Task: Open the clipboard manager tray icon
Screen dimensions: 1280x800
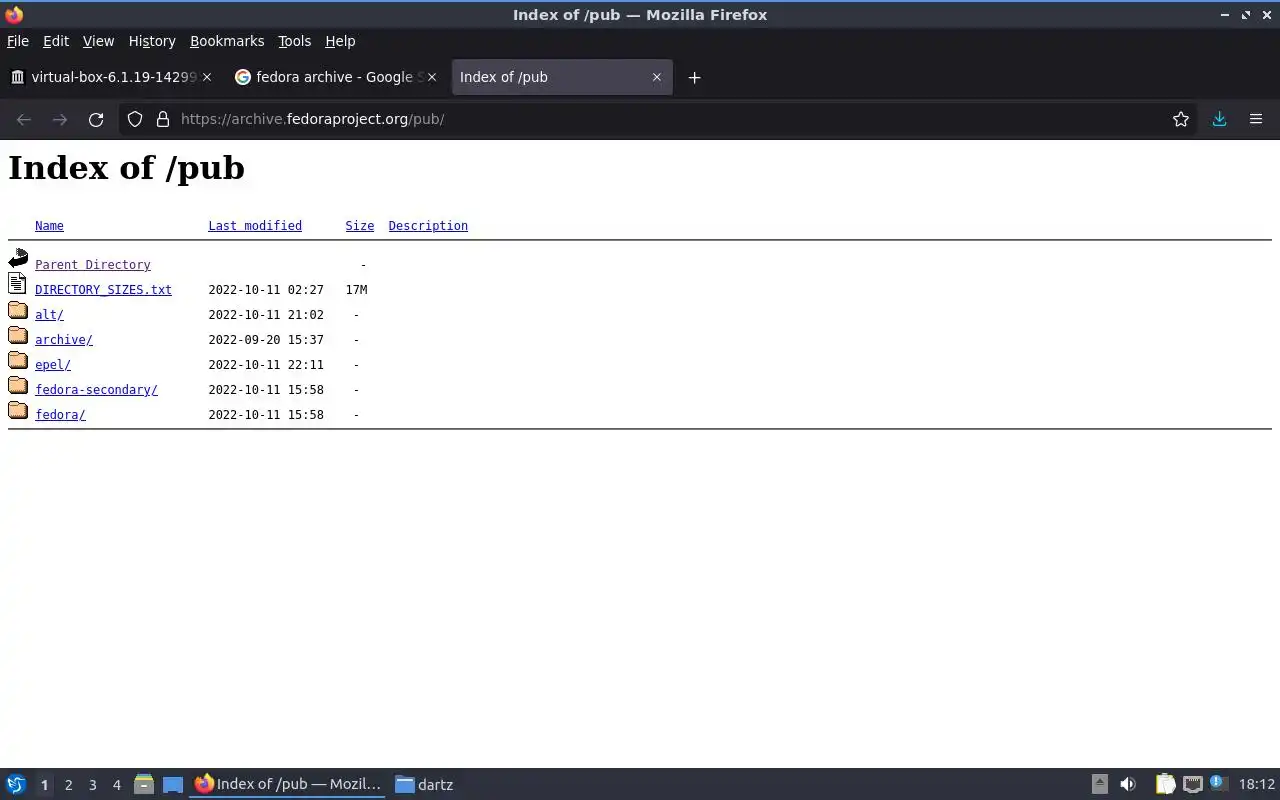Action: pyautogui.click(x=1165, y=785)
